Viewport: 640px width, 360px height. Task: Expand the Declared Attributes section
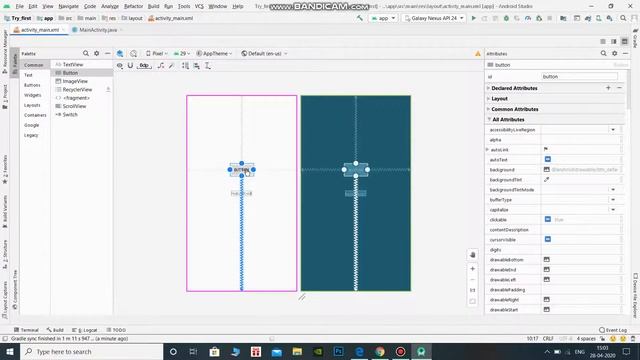[x=489, y=88]
